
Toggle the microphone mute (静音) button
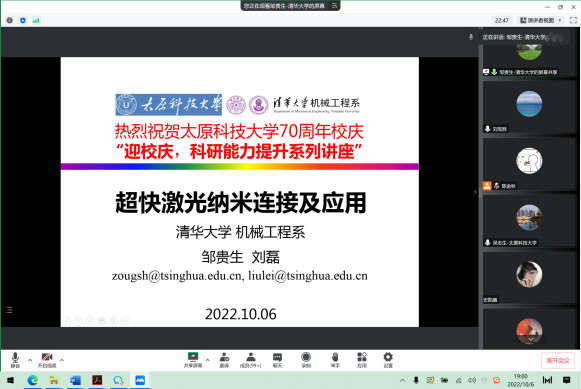coord(15,360)
